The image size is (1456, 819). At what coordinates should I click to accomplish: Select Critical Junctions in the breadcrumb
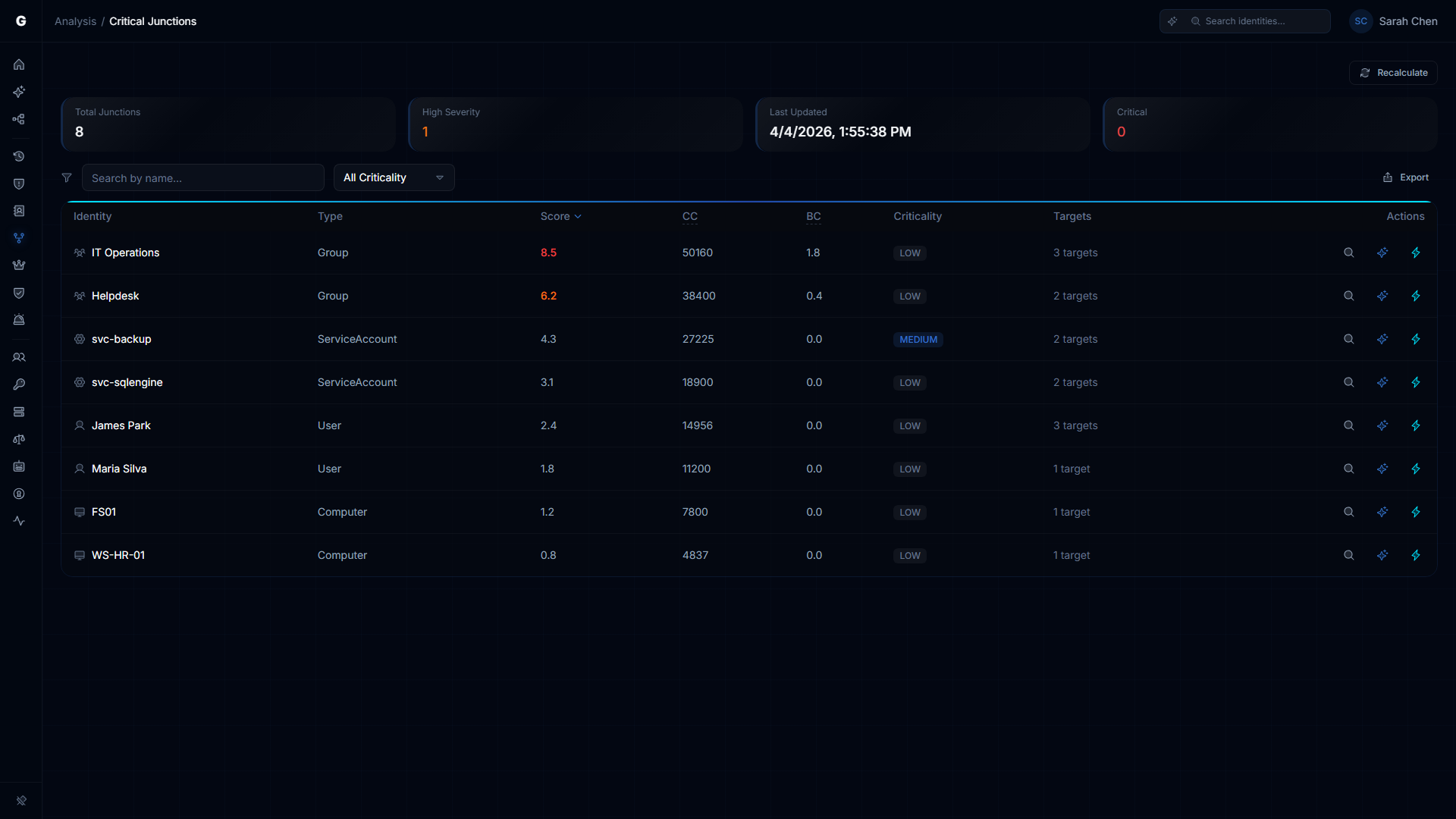pos(153,21)
